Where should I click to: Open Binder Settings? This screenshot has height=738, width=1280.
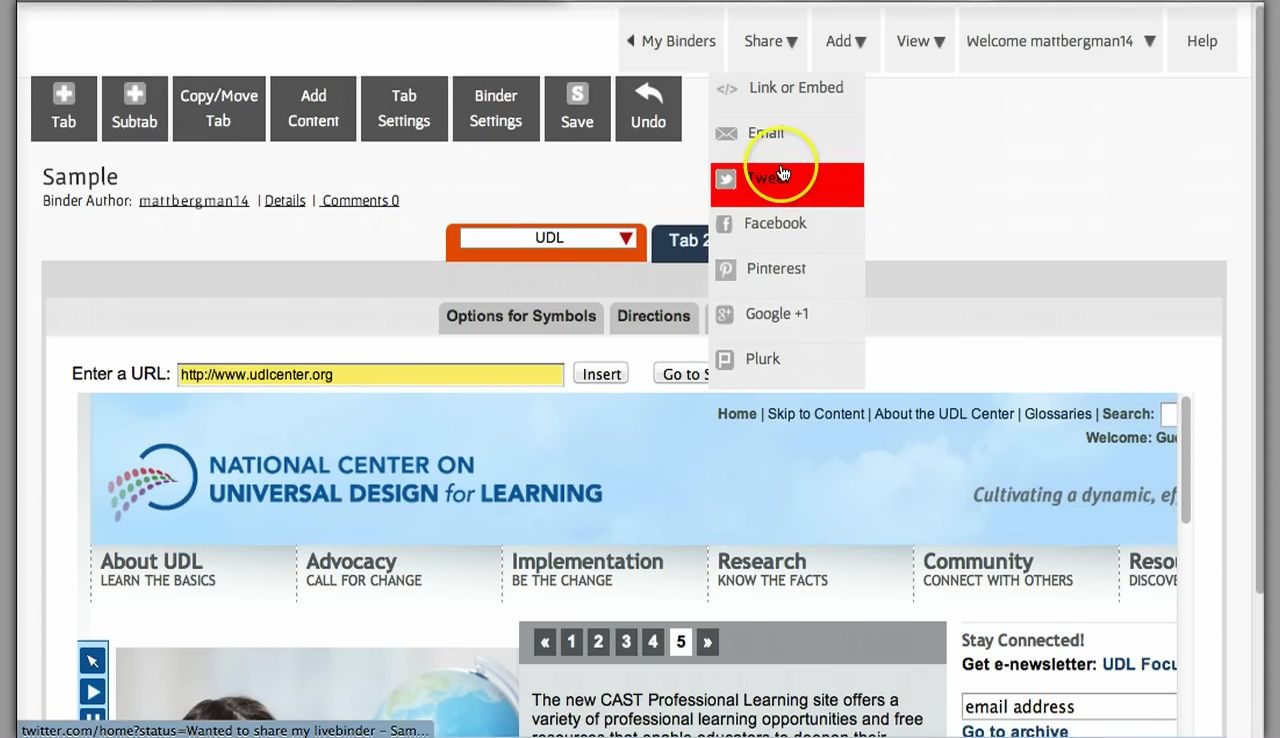coord(496,108)
